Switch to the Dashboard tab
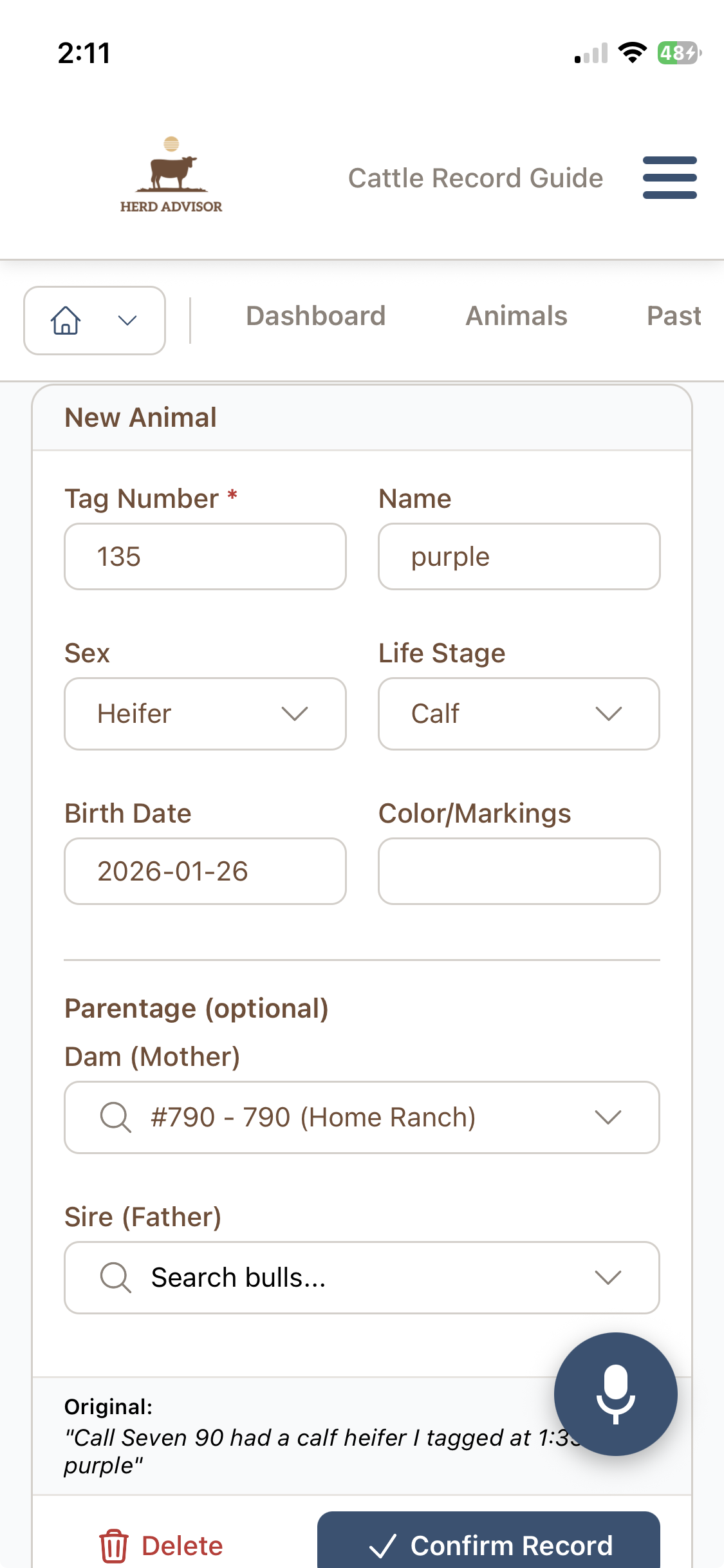Viewport: 724px width, 1568px height. pos(315,315)
